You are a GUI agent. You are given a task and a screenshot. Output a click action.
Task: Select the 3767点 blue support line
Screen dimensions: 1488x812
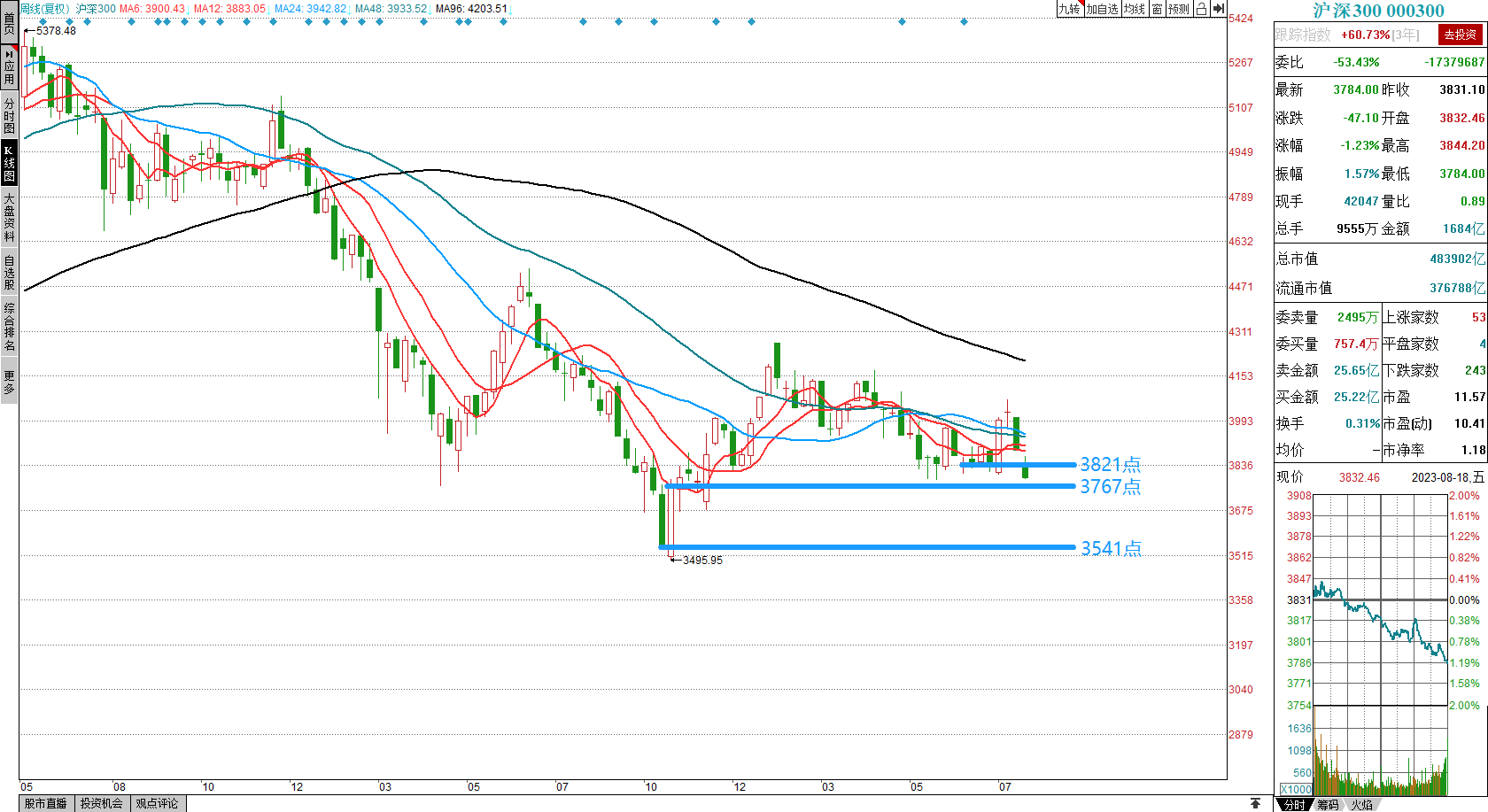tap(868, 486)
